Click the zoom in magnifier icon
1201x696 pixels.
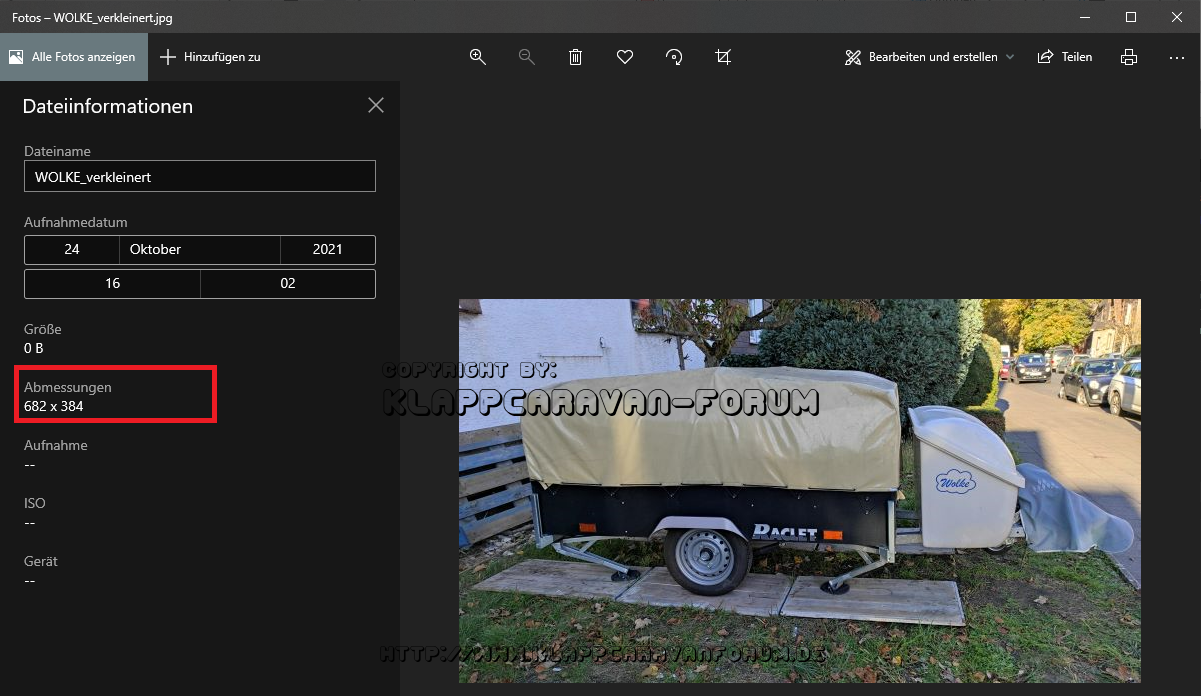pyautogui.click(x=478, y=57)
